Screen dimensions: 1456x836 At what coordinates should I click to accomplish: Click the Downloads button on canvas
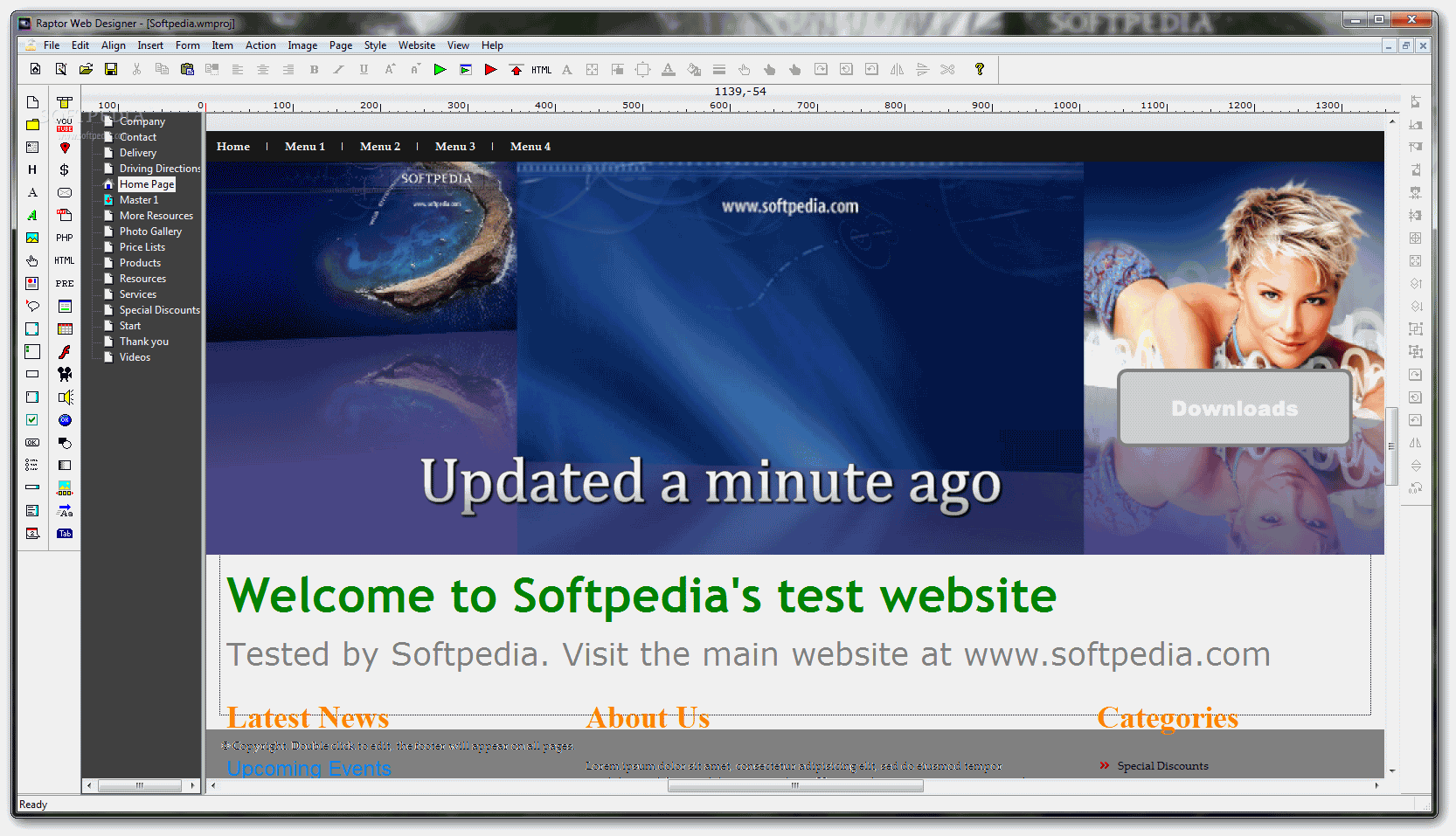[1235, 408]
